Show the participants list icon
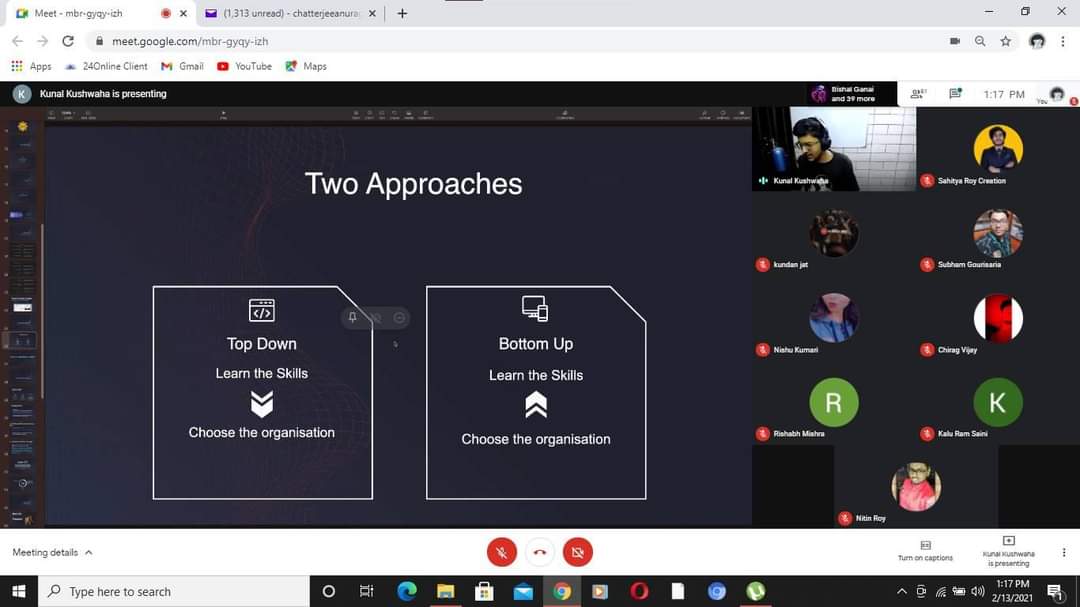The image size is (1080, 607). click(917, 94)
